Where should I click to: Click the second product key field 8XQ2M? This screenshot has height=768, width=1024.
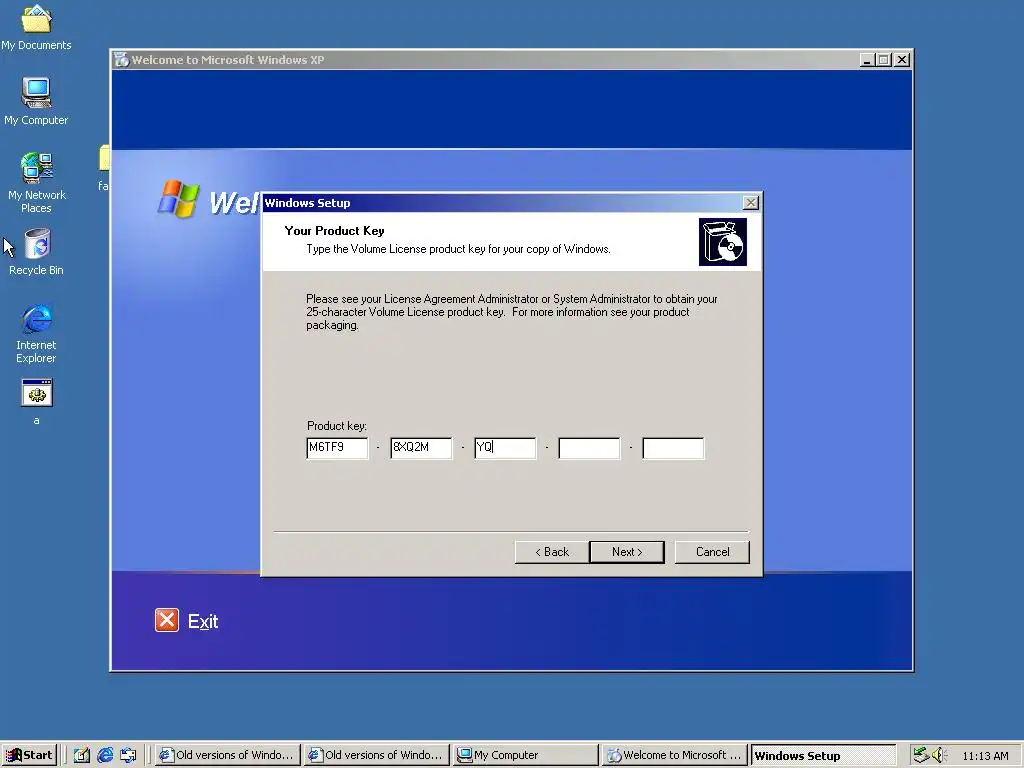click(x=421, y=448)
